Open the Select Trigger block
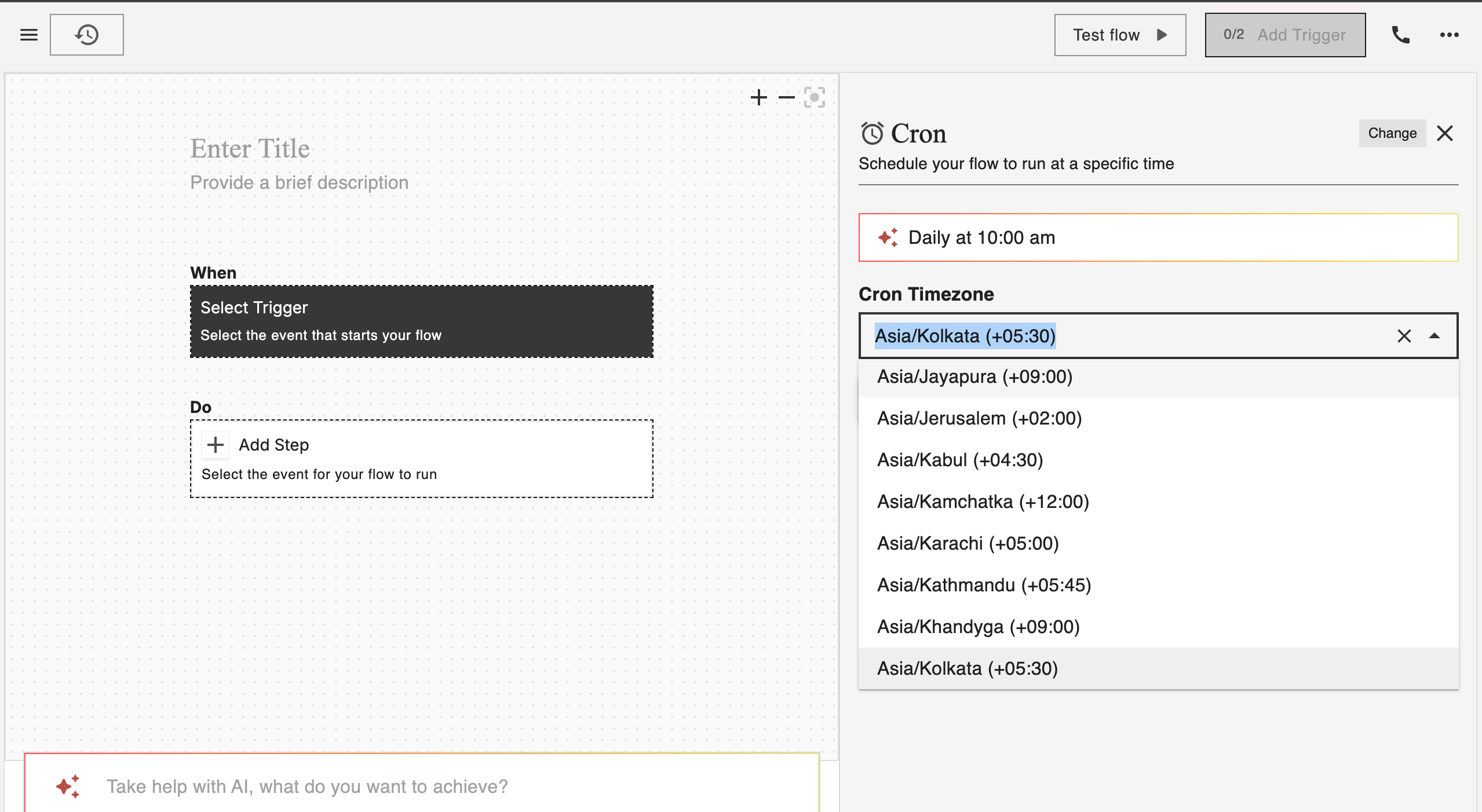1482x812 pixels. [422, 321]
